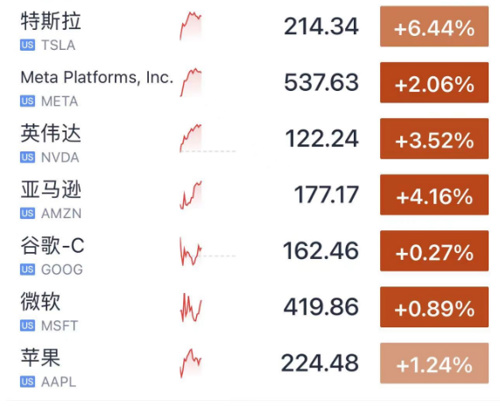
Task: Tap the +3.52% change badge for Nvidia
Action: click(x=434, y=138)
